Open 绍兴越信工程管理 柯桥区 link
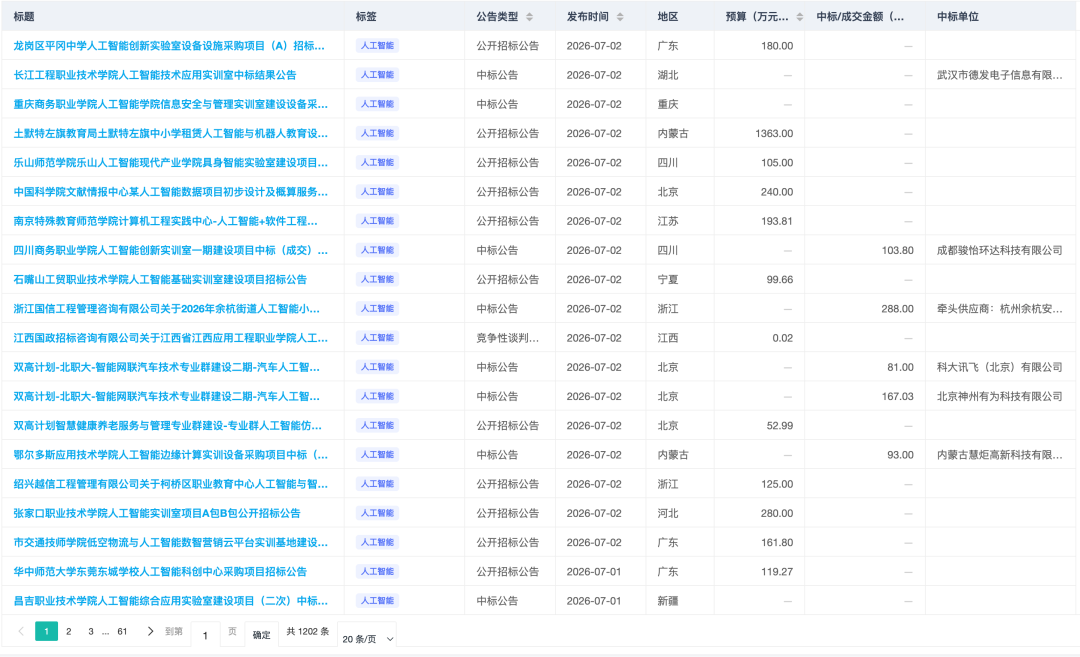The width and height of the screenshot is (1080, 657). tap(171, 484)
